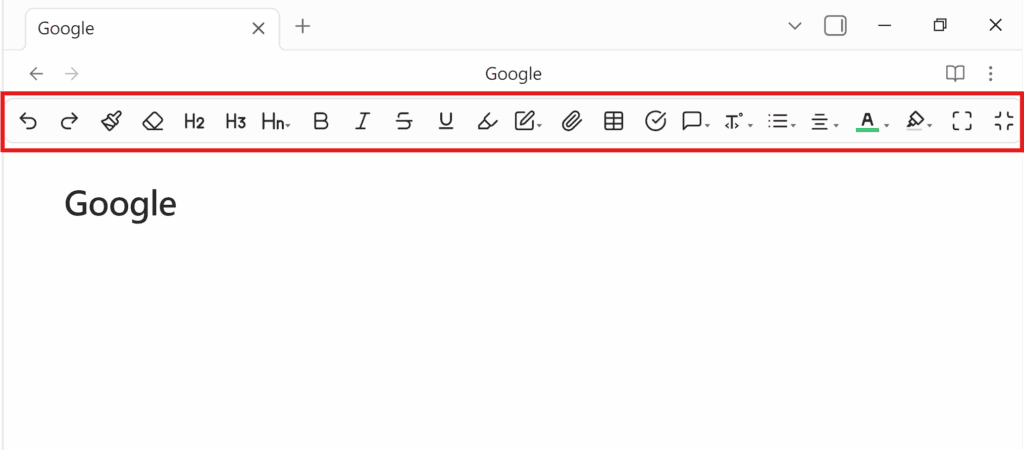
Task: Click the green-underlined font color A
Action: 867,122
